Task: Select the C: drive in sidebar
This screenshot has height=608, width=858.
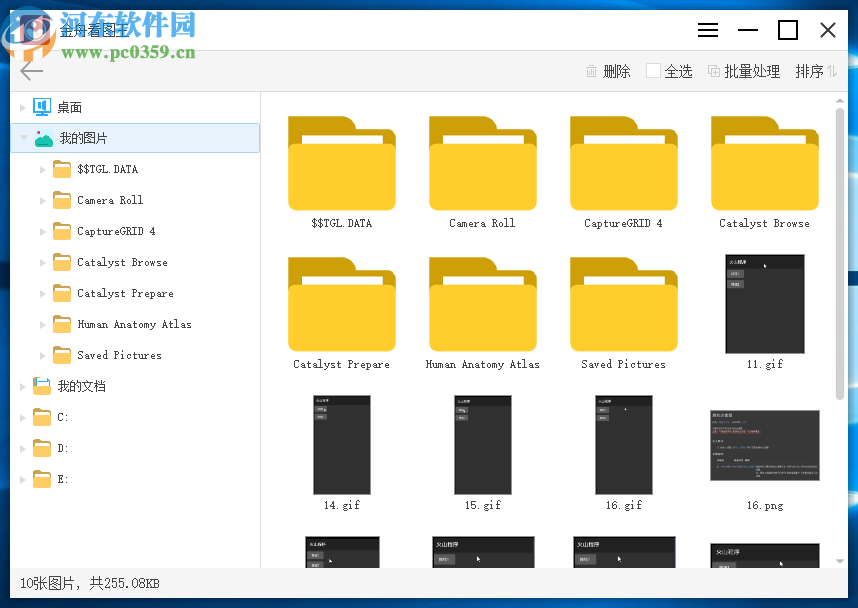Action: pos(62,417)
